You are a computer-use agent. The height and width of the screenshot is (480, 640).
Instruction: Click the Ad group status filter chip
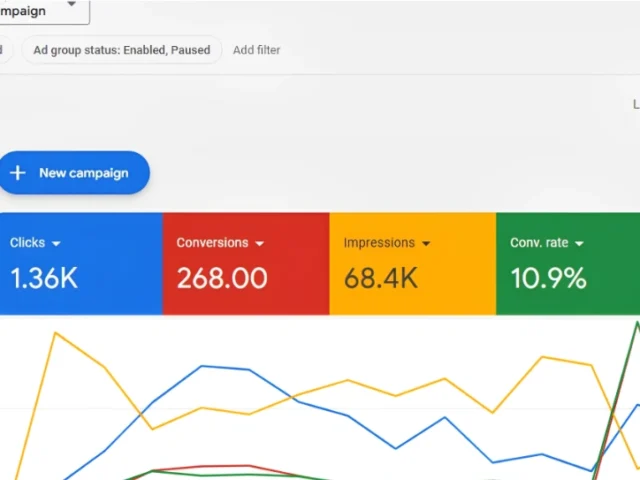(122, 50)
